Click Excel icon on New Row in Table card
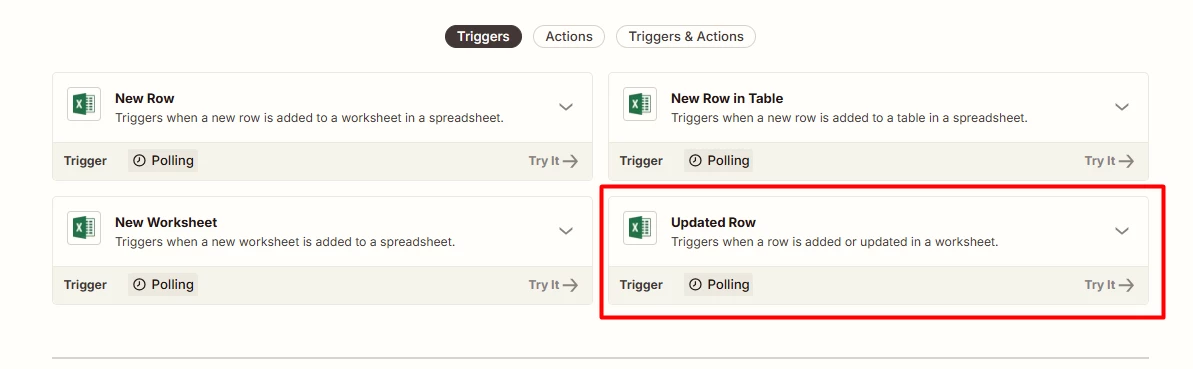 pos(640,104)
